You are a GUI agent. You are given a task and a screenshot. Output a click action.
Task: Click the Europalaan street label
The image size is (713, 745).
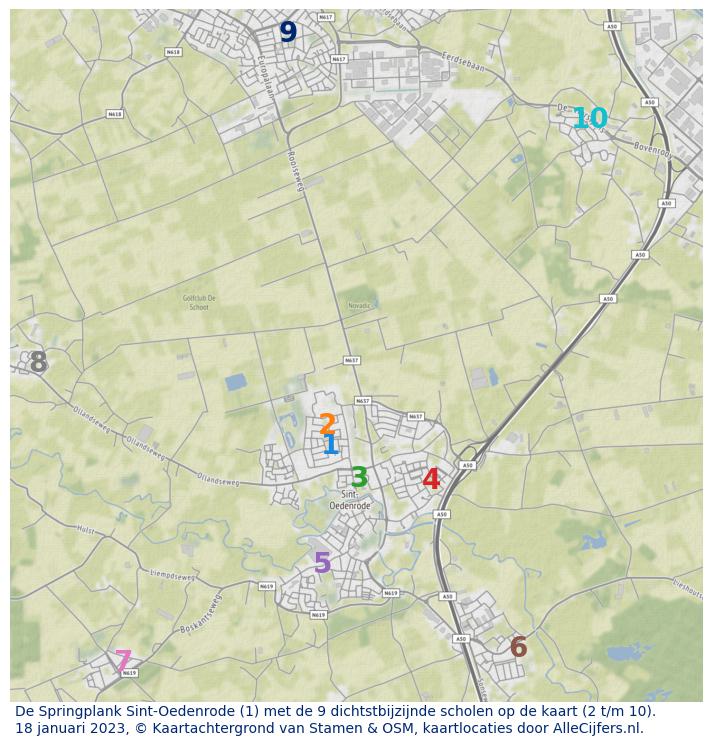[x=265, y=75]
